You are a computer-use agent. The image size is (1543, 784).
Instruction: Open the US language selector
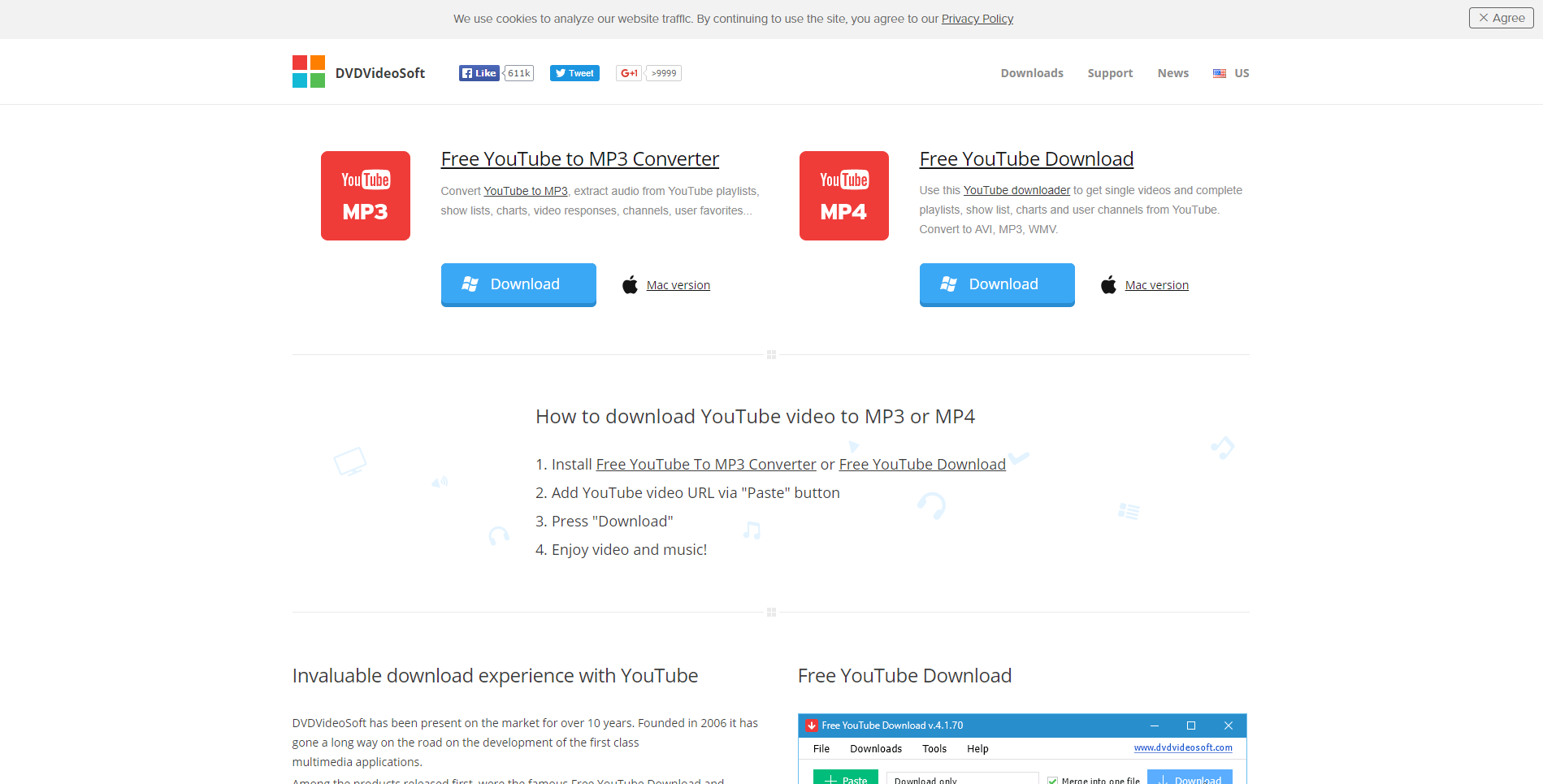1232,73
